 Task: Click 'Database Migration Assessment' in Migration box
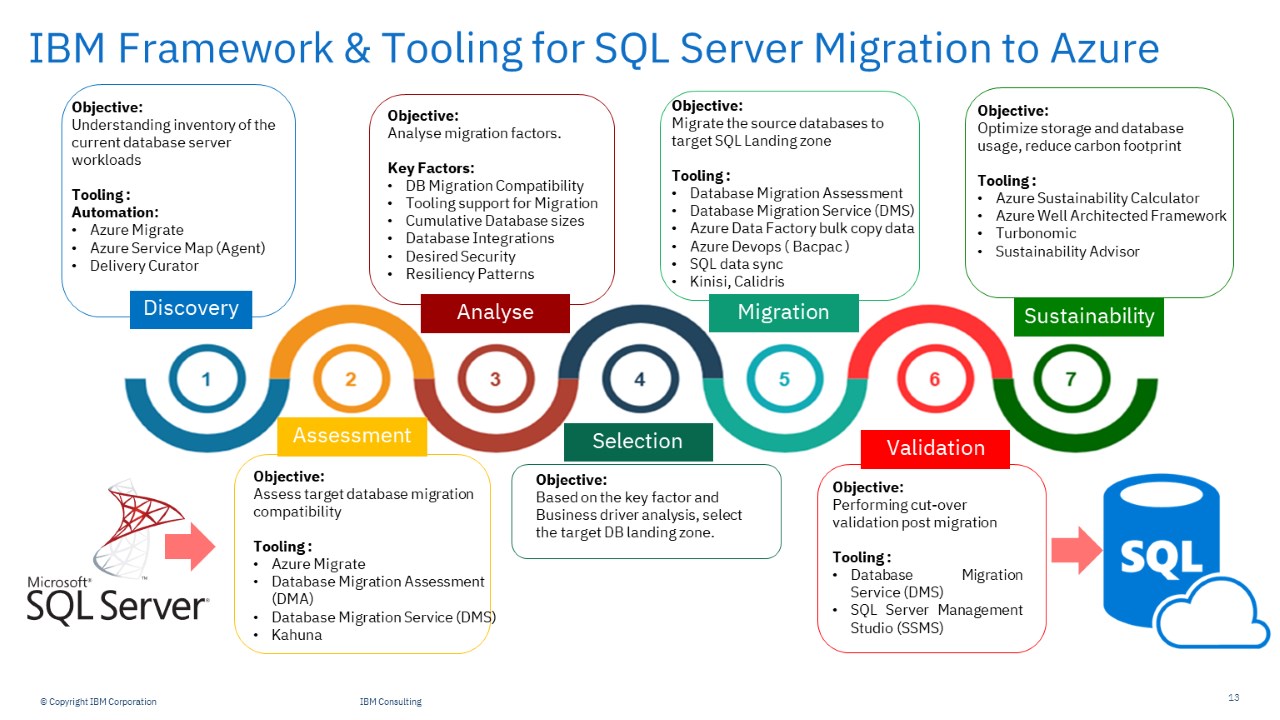pos(796,193)
